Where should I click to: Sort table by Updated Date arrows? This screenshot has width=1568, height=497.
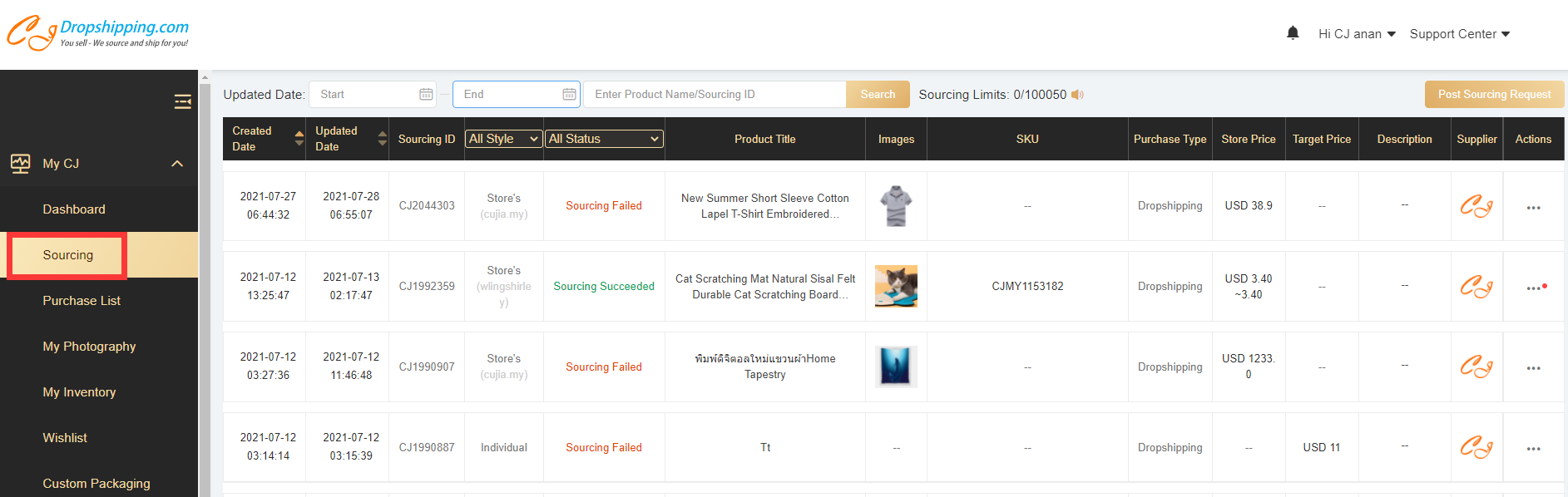pyautogui.click(x=383, y=139)
